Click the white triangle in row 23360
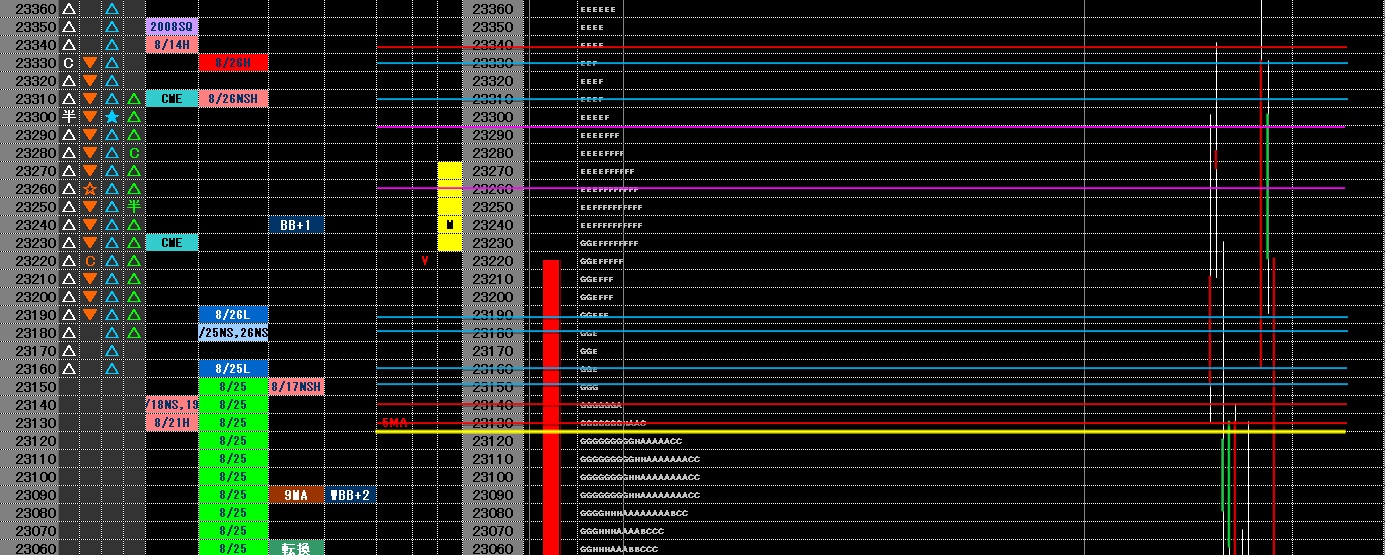 (x=68, y=9)
